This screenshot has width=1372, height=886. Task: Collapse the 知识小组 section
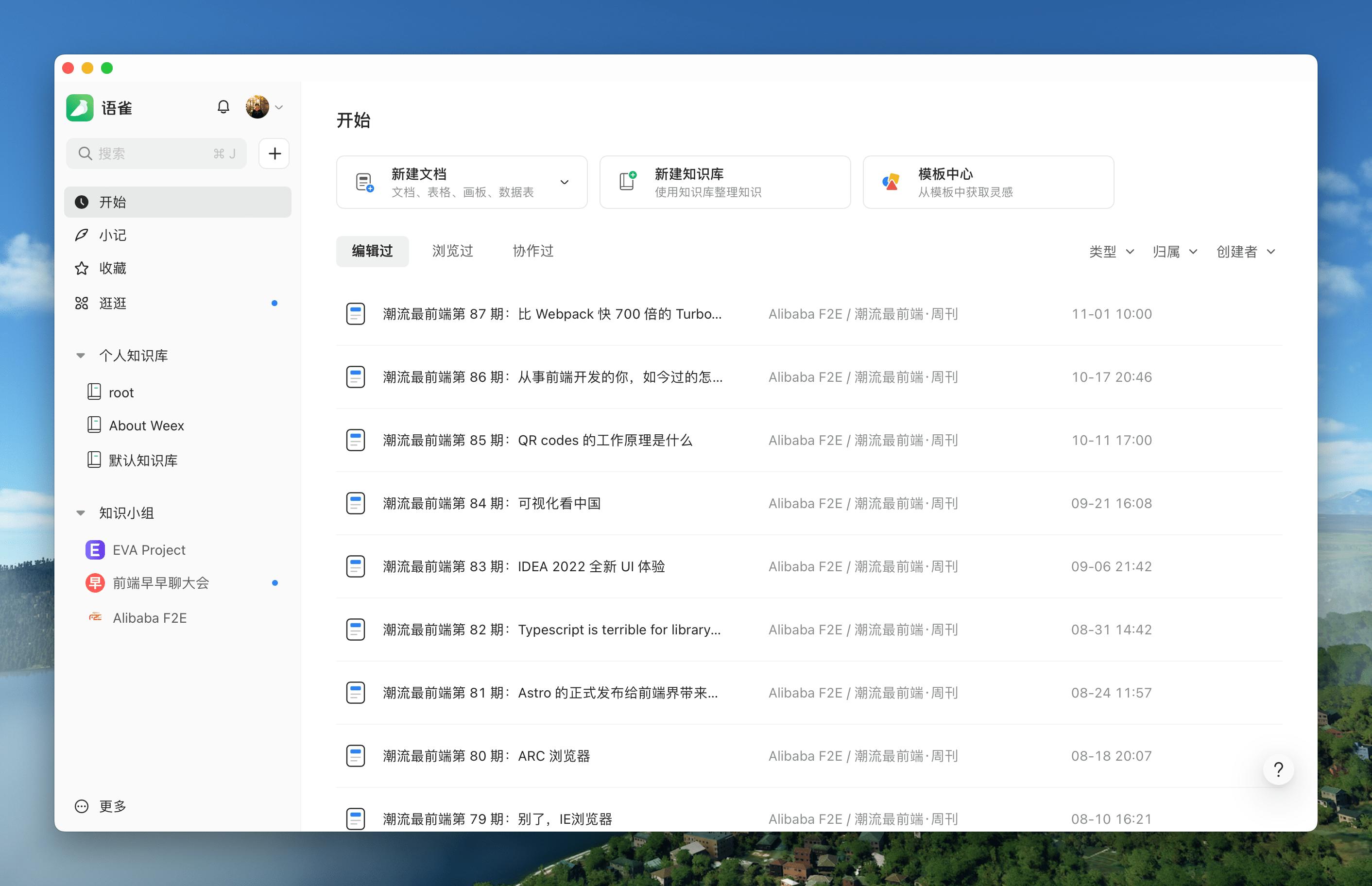(x=81, y=512)
